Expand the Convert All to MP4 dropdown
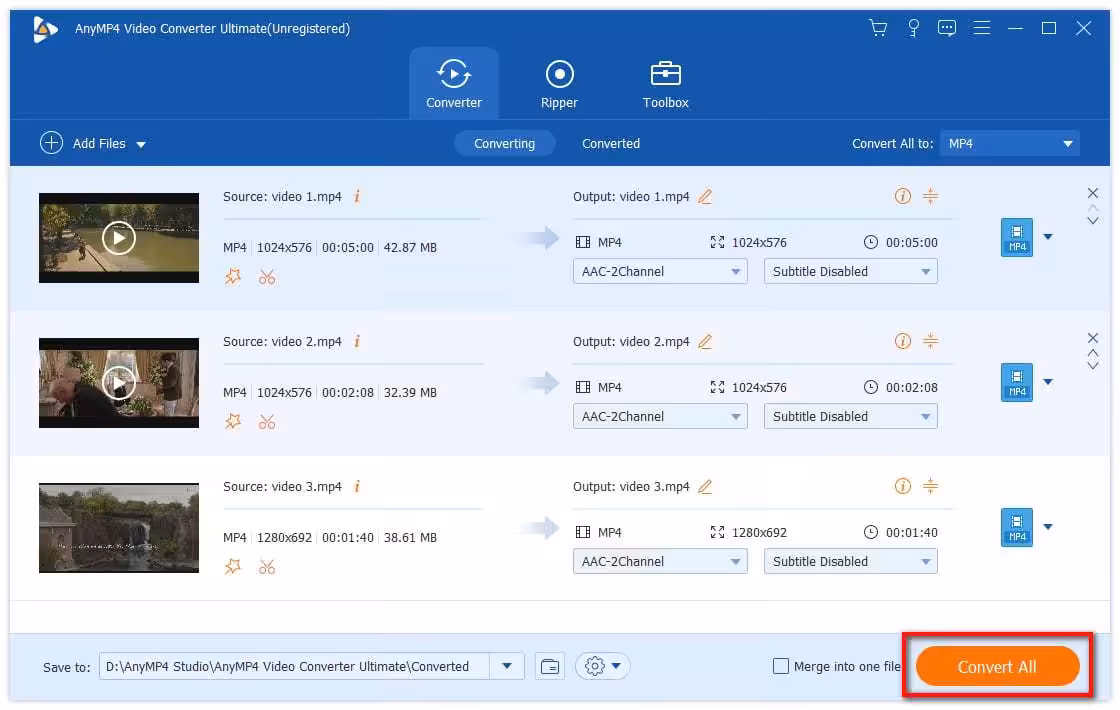This screenshot has width=1120, height=710. pyautogui.click(x=1010, y=143)
